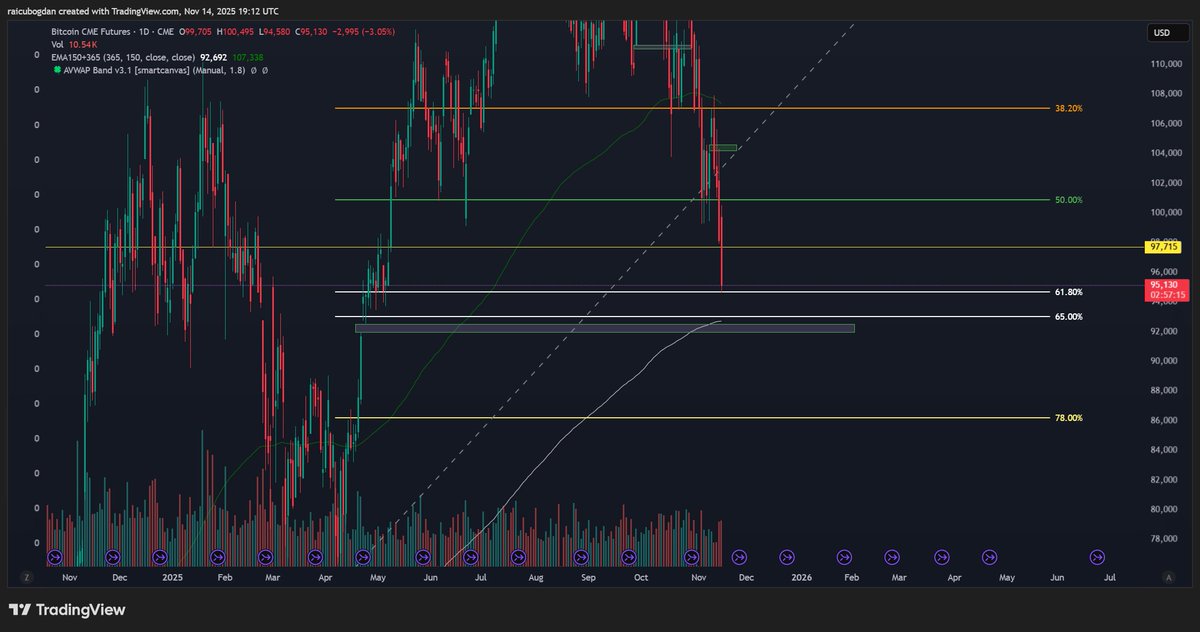Click the event marker above the 2025 label
Screen dimensions: 1200x632
(x=159, y=557)
